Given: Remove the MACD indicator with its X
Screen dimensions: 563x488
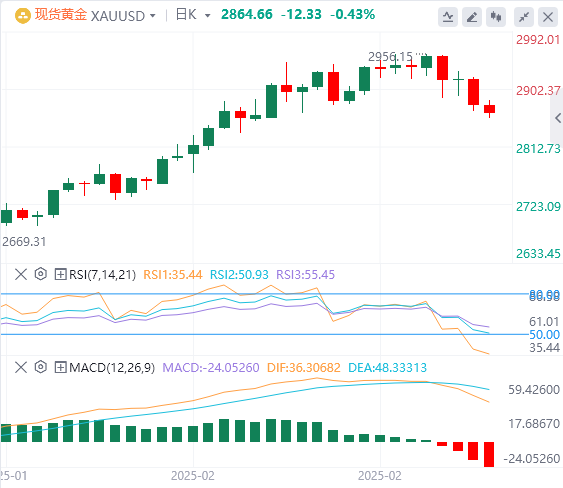Looking at the screenshot, I should (x=21, y=368).
